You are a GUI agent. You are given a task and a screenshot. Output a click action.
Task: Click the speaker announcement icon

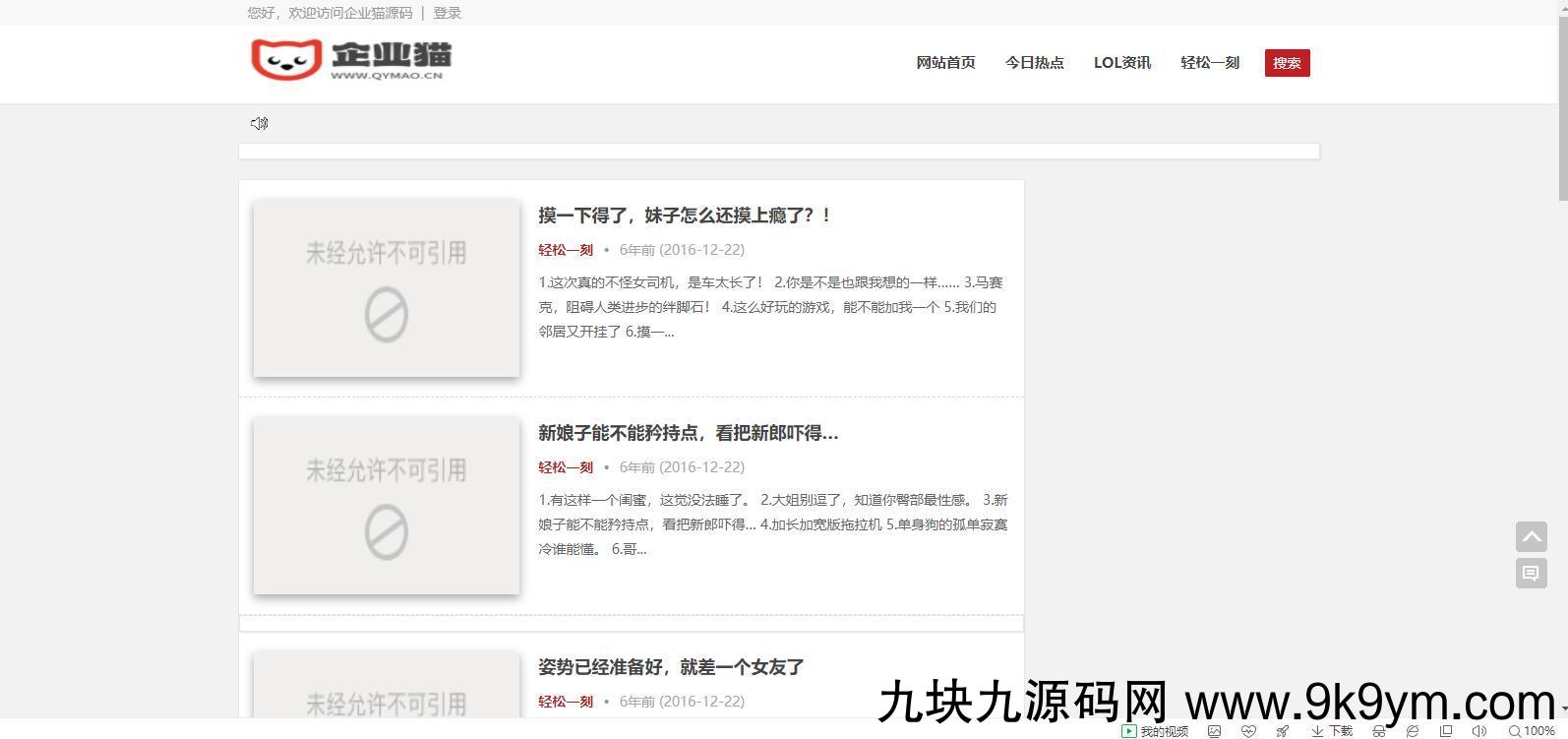[259, 123]
